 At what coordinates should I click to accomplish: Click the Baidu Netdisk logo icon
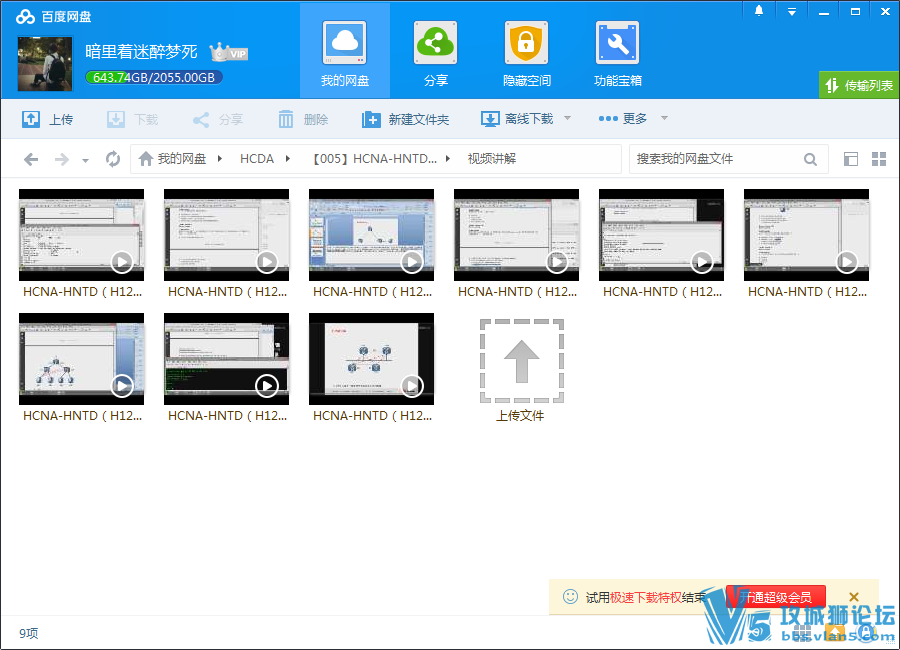click(x=25, y=17)
